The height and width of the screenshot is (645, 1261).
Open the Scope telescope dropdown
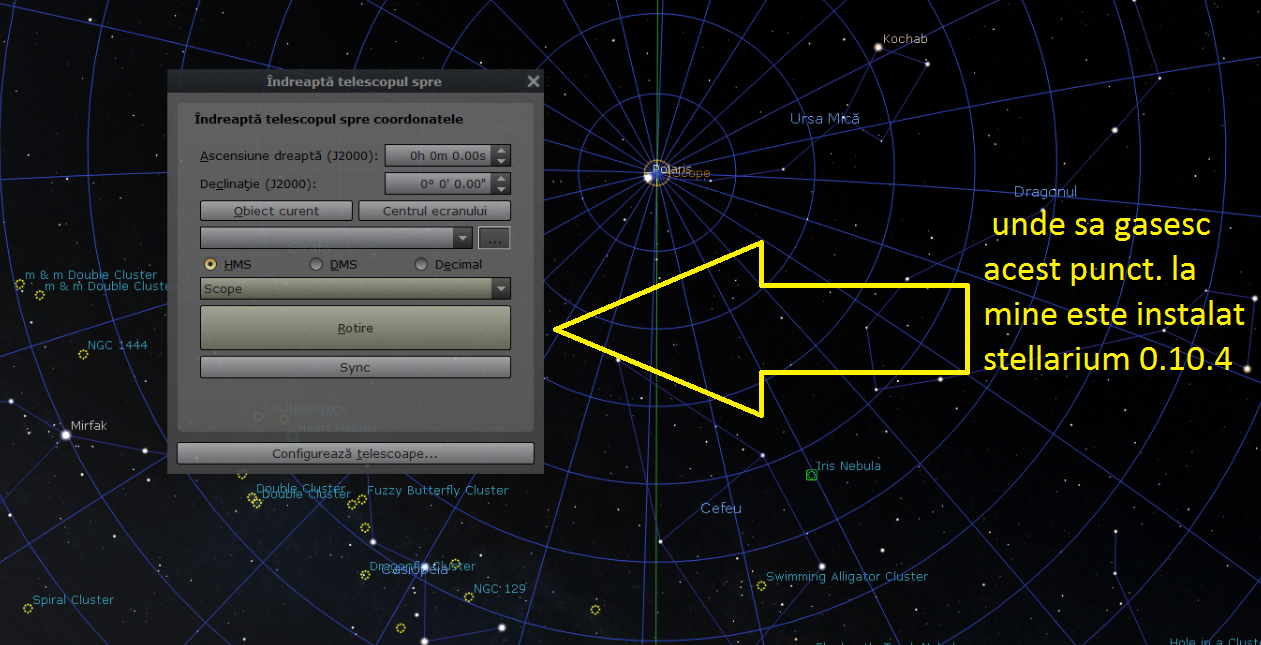click(x=355, y=289)
